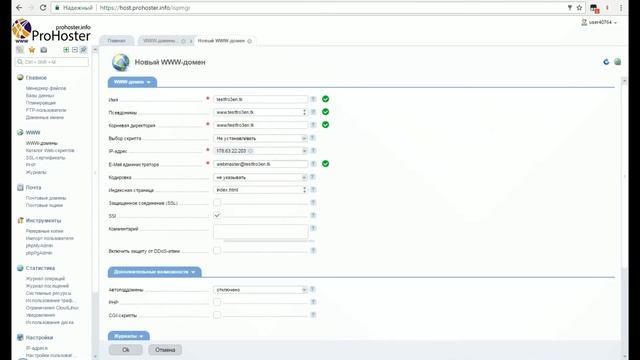Viewport: 640px width, 360px height.
Task: Click the help icon next to Комментарий
Action: (x=313, y=229)
